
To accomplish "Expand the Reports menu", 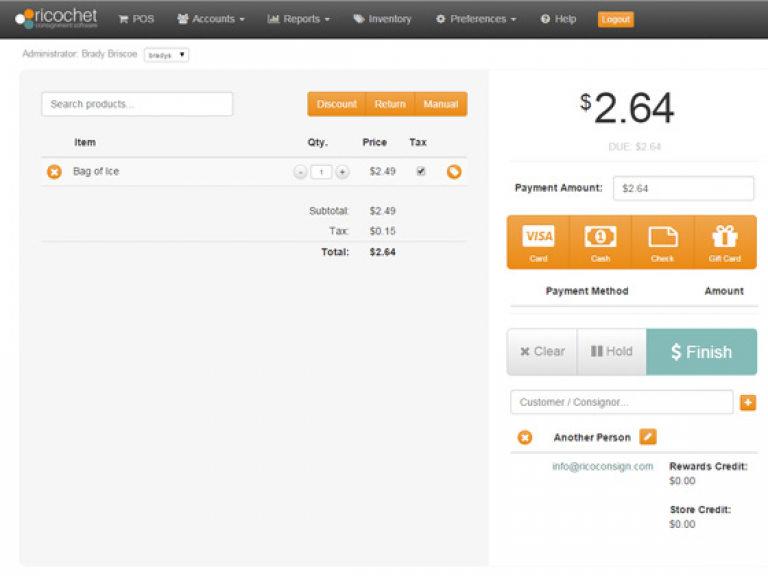I will [x=298, y=19].
